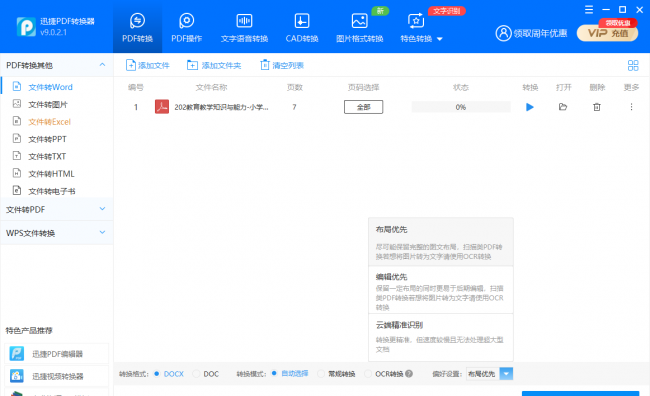Open the PDF转换 tab
The width and height of the screenshot is (650, 396).
(137, 27)
